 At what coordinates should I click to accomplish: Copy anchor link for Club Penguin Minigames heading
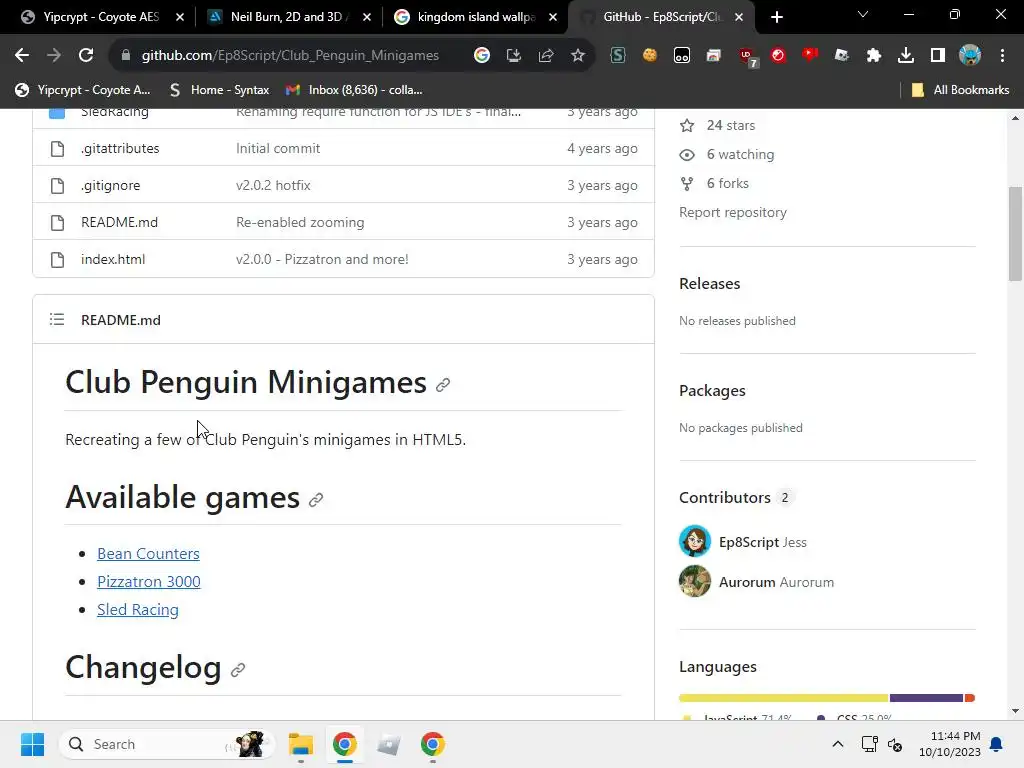(x=443, y=385)
